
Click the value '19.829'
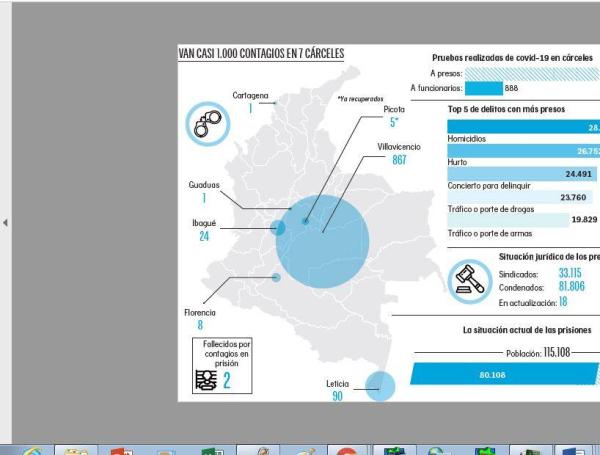[x=584, y=219]
